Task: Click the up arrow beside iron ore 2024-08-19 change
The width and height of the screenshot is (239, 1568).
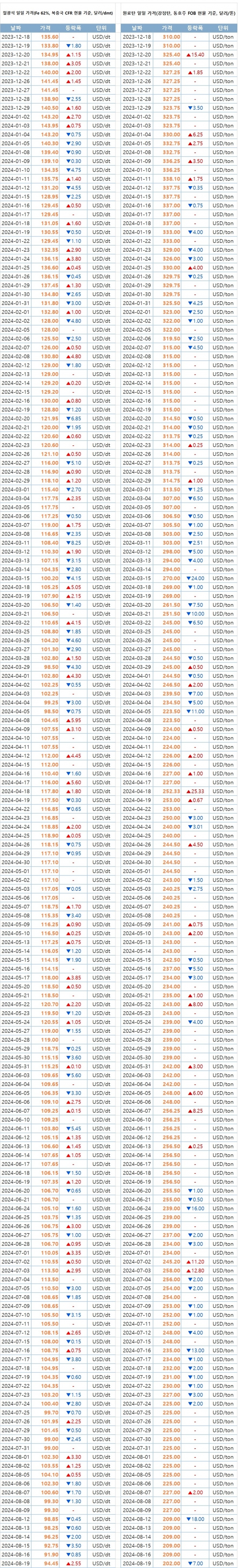Action: click(69, 1563)
